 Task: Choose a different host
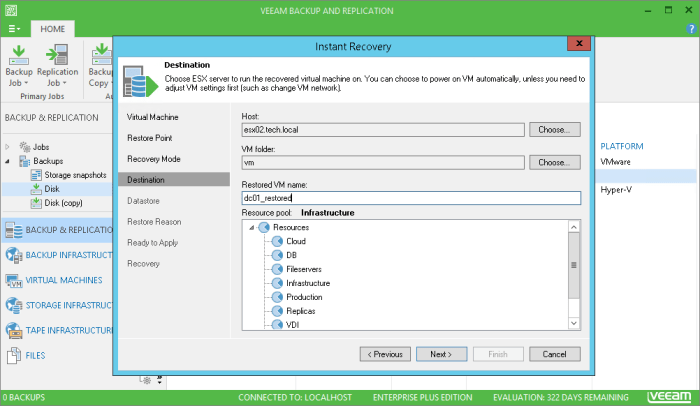point(555,130)
